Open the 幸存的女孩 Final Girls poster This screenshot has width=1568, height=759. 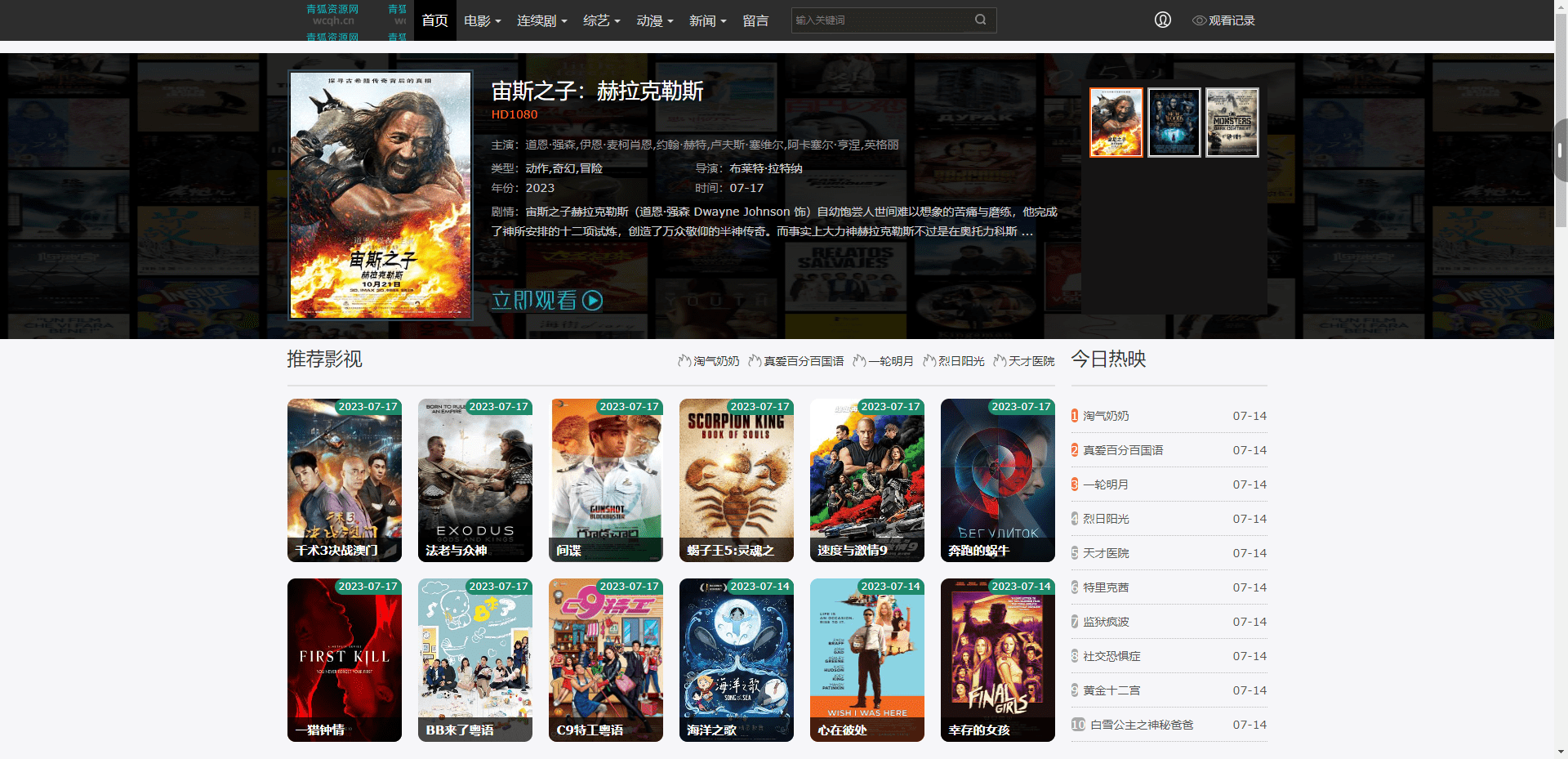click(x=998, y=660)
